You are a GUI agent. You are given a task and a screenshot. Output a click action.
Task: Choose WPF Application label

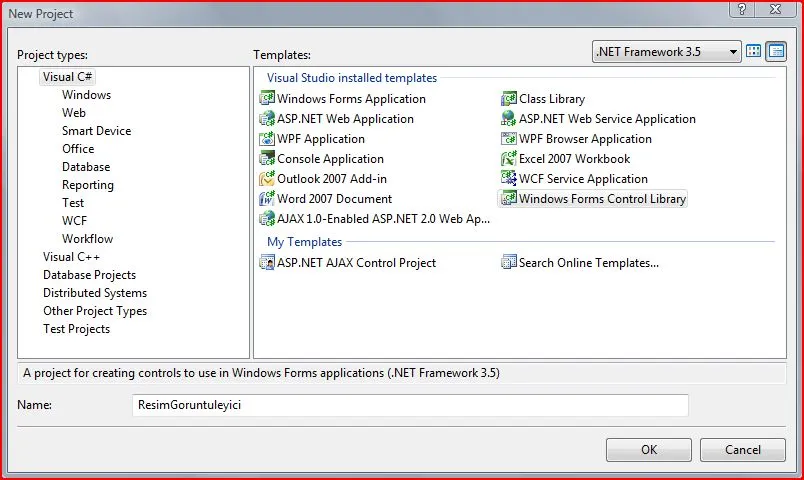320,138
